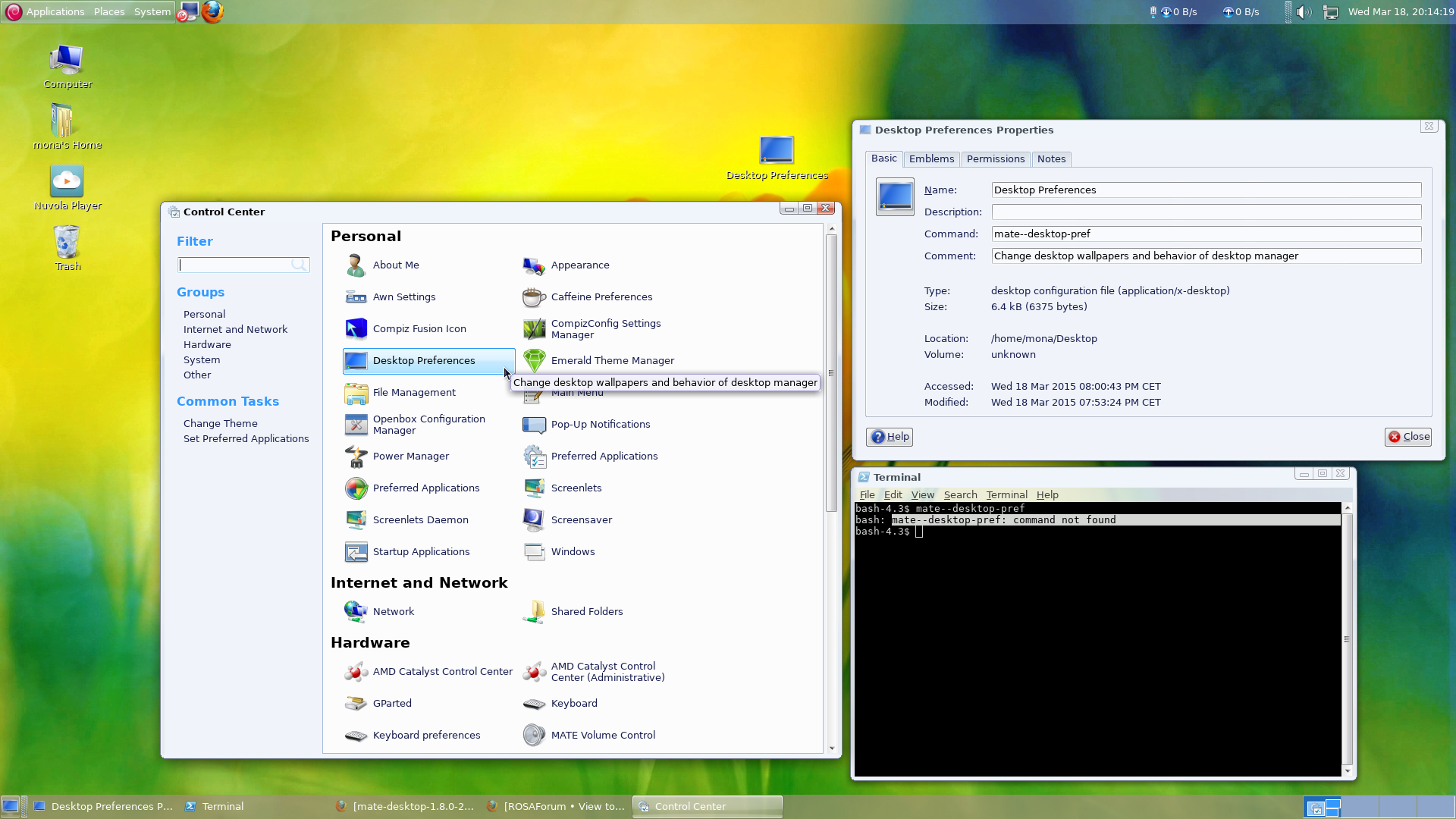
Task: Click the Control Center vertical scrollbar
Action: point(832,372)
